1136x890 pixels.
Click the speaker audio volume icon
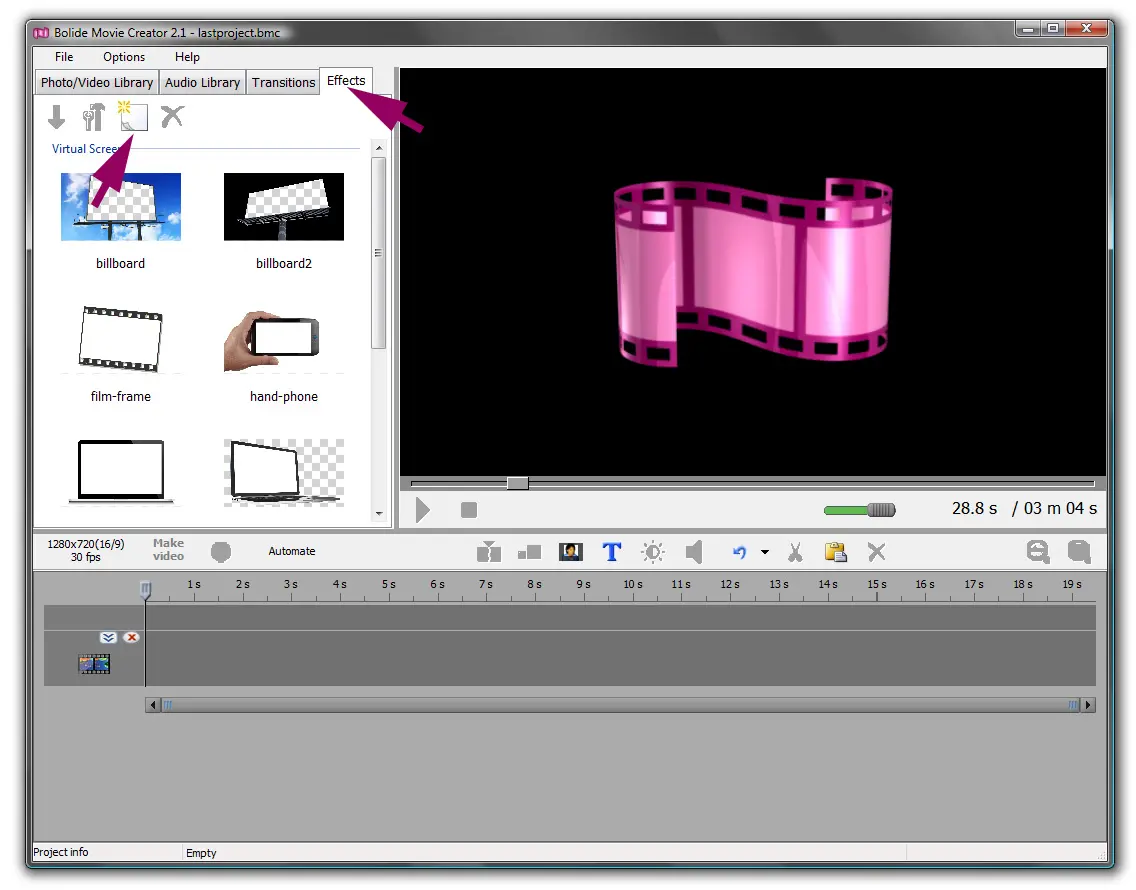tap(694, 552)
